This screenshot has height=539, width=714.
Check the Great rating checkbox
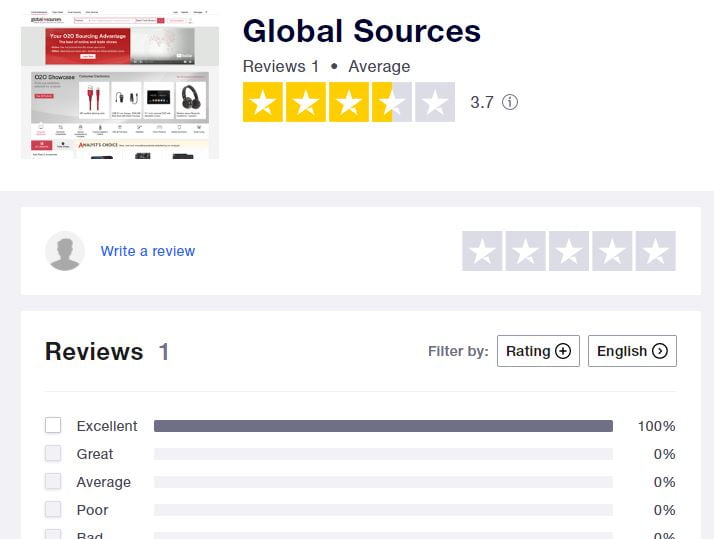[x=53, y=453]
